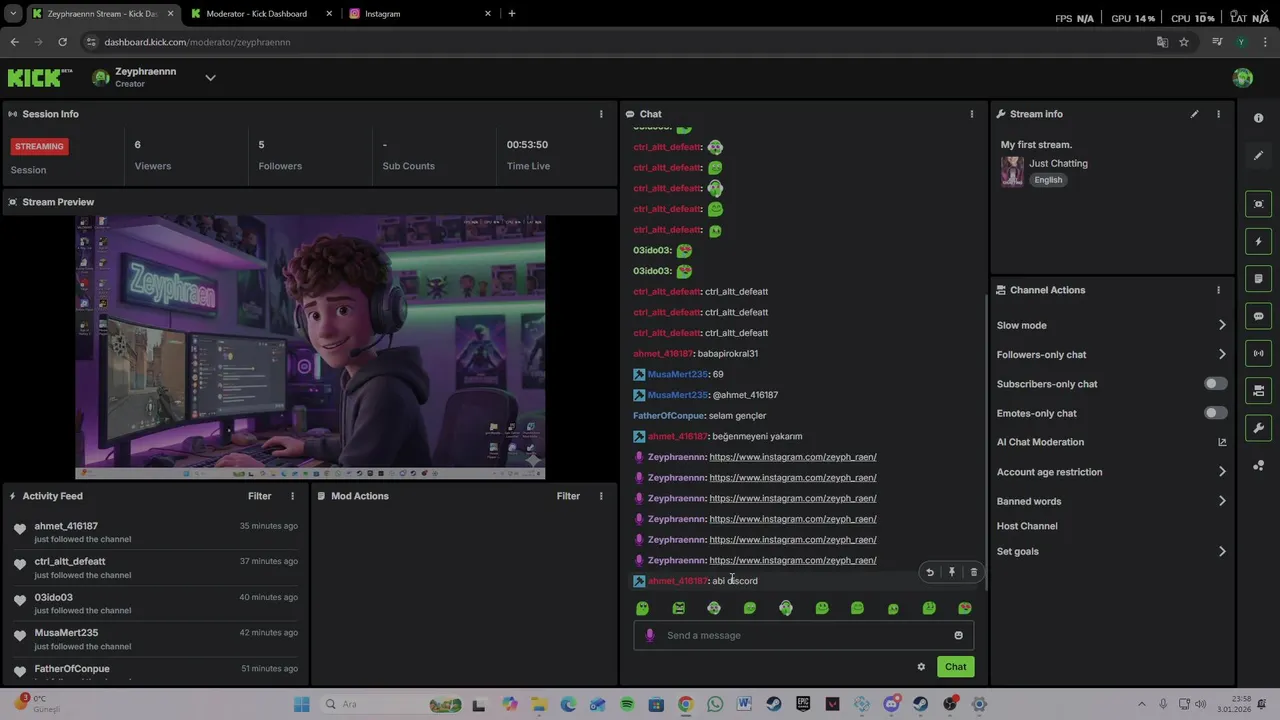
Task: Click the Send a message field
Action: (803, 635)
